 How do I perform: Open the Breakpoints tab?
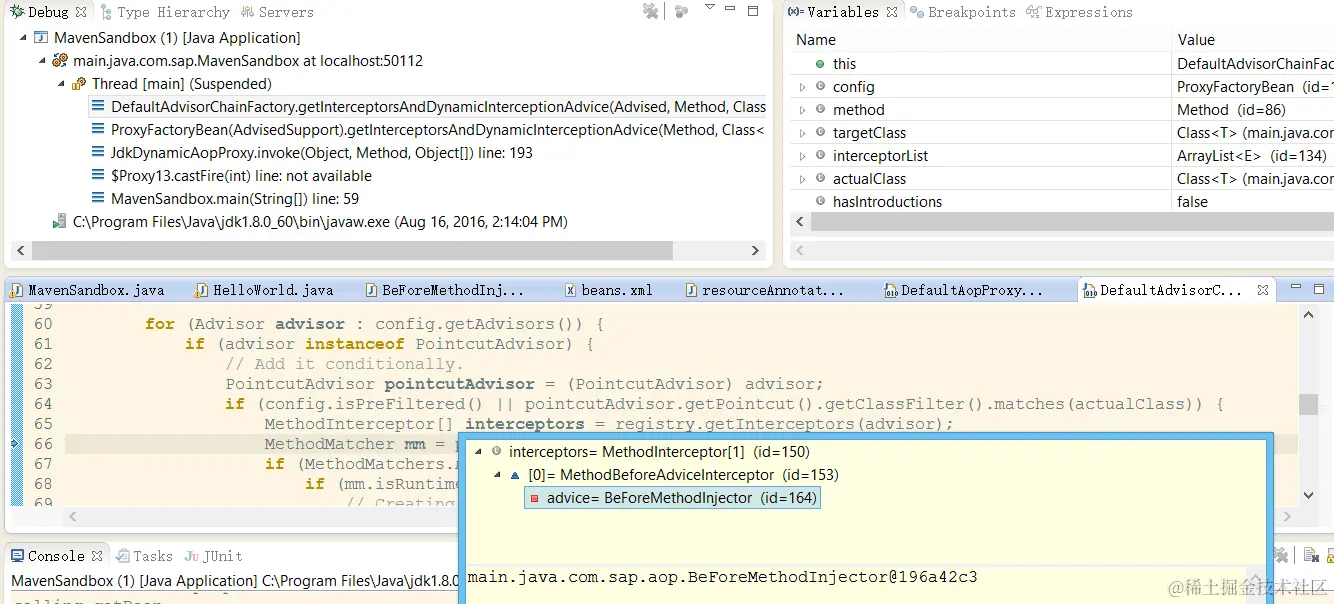[x=962, y=12]
